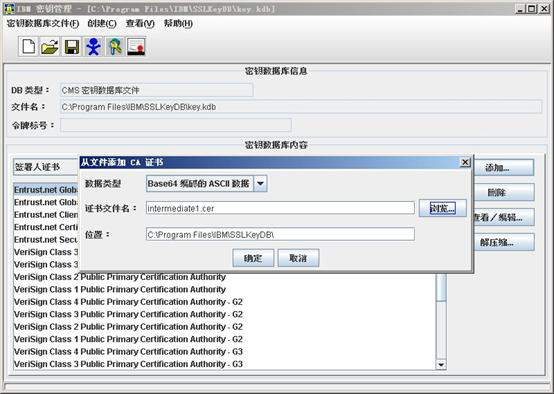The width and height of the screenshot is (554, 394).
Task: Click the 添加... button in main window
Action: pyautogui.click(x=503, y=167)
